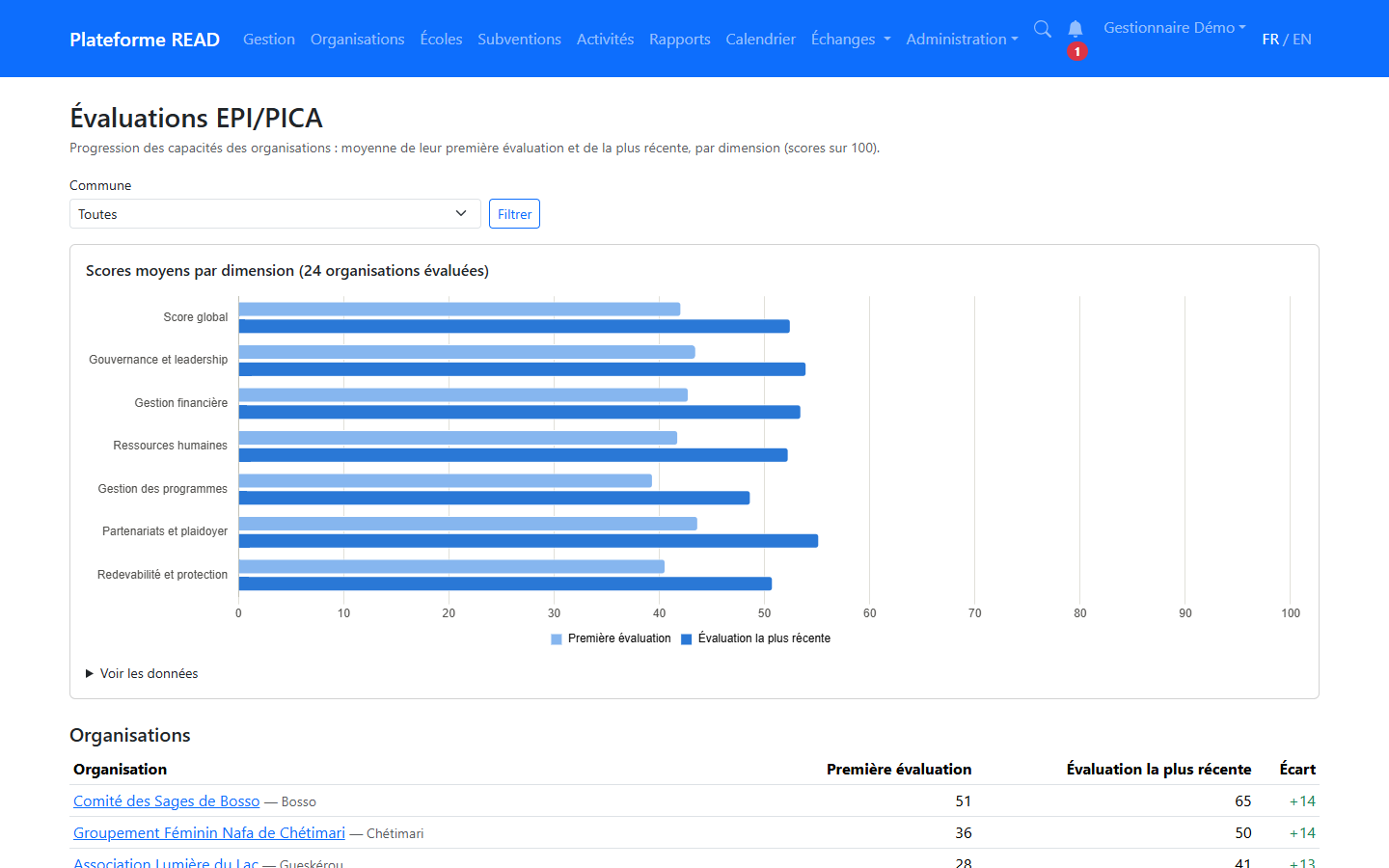Click recent 'Gestion des programmes' bar
This screenshot has width=1389, height=868.
(x=495, y=499)
